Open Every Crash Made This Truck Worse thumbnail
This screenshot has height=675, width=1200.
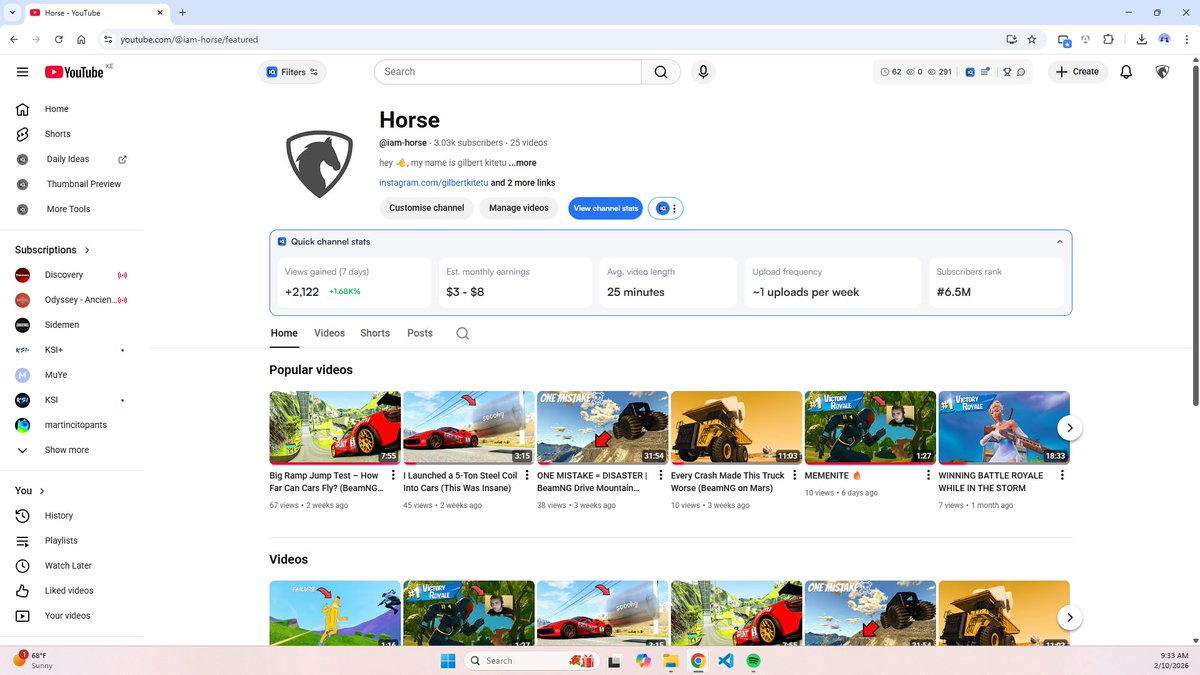pyautogui.click(x=737, y=428)
